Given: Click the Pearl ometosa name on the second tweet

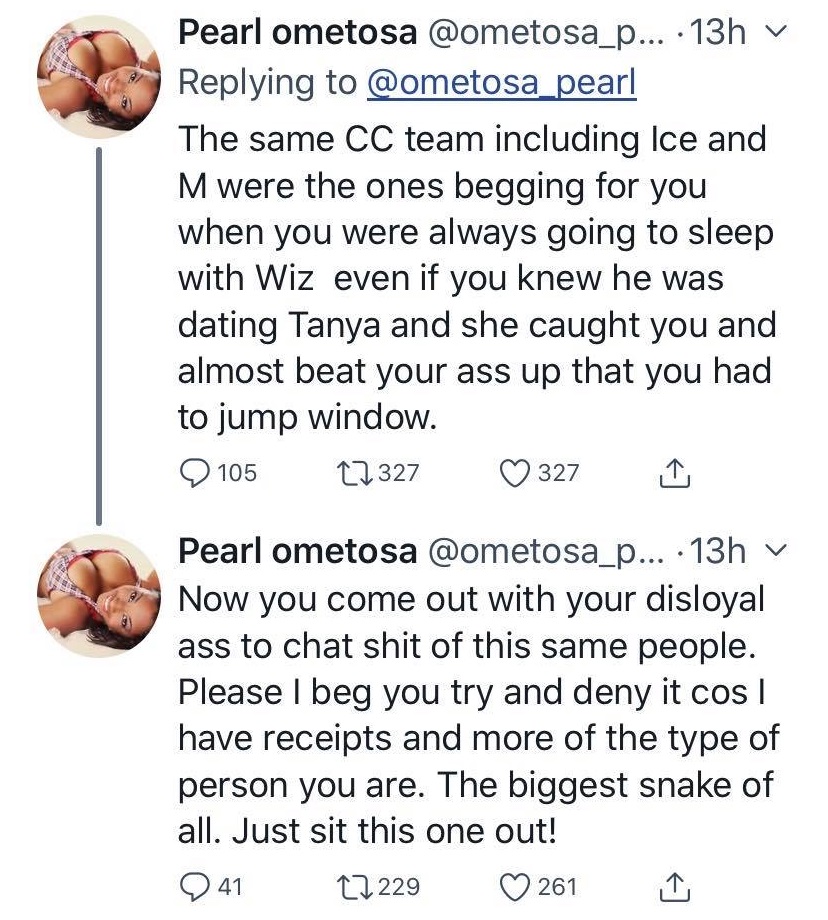Looking at the screenshot, I should 297,550.
